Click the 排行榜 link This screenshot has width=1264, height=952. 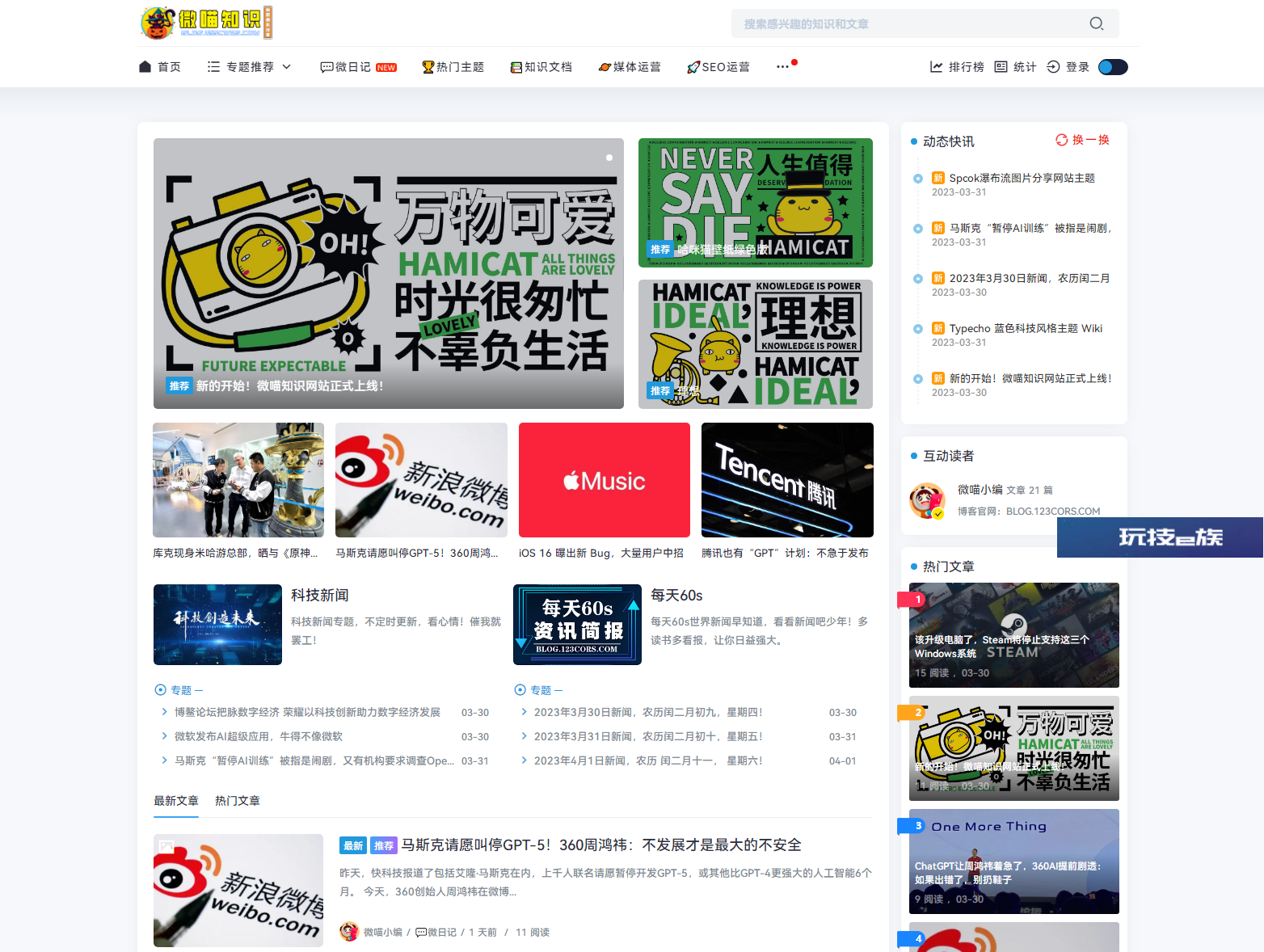[x=957, y=66]
